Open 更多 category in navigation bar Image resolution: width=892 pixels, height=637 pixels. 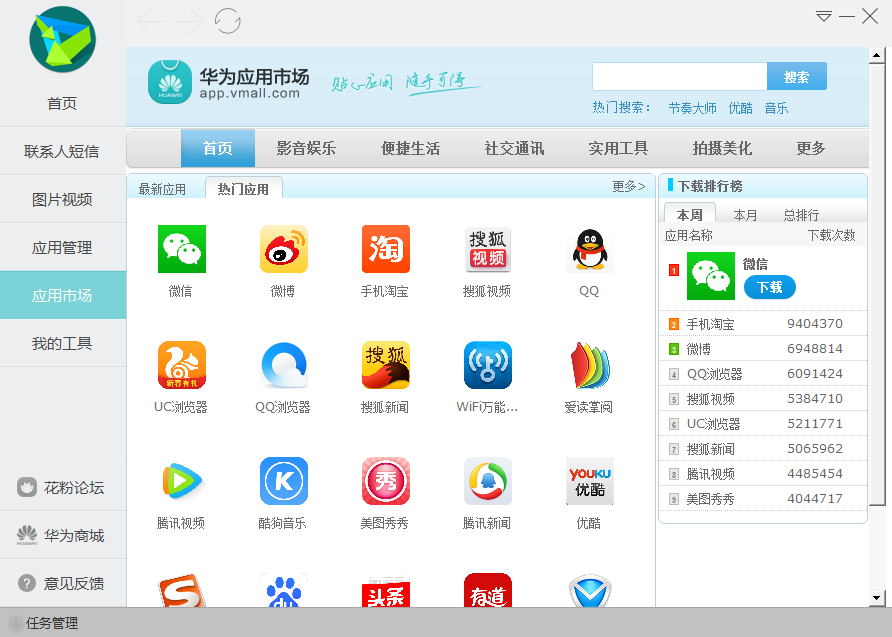[811, 148]
